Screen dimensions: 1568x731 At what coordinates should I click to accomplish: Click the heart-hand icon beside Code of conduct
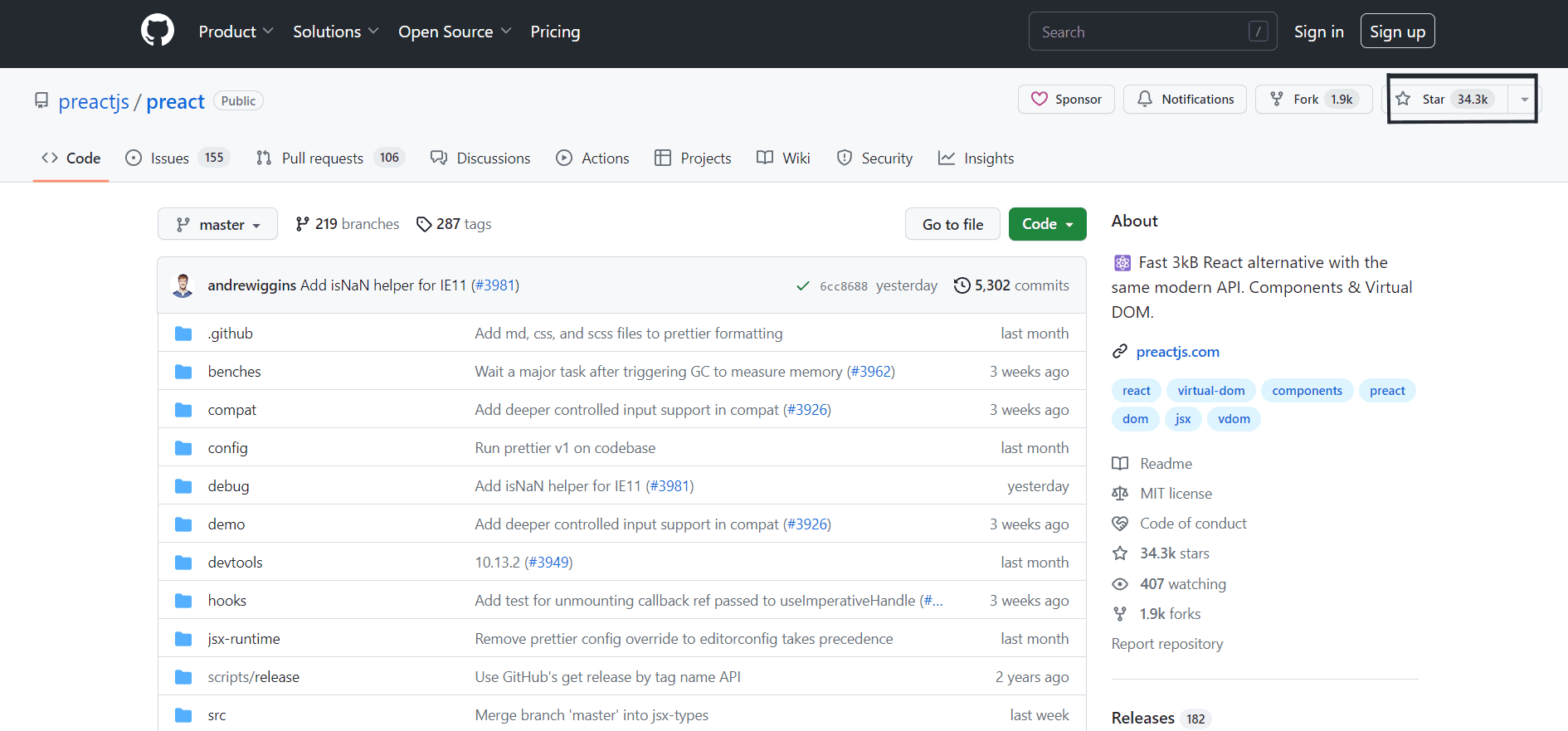pos(1120,524)
